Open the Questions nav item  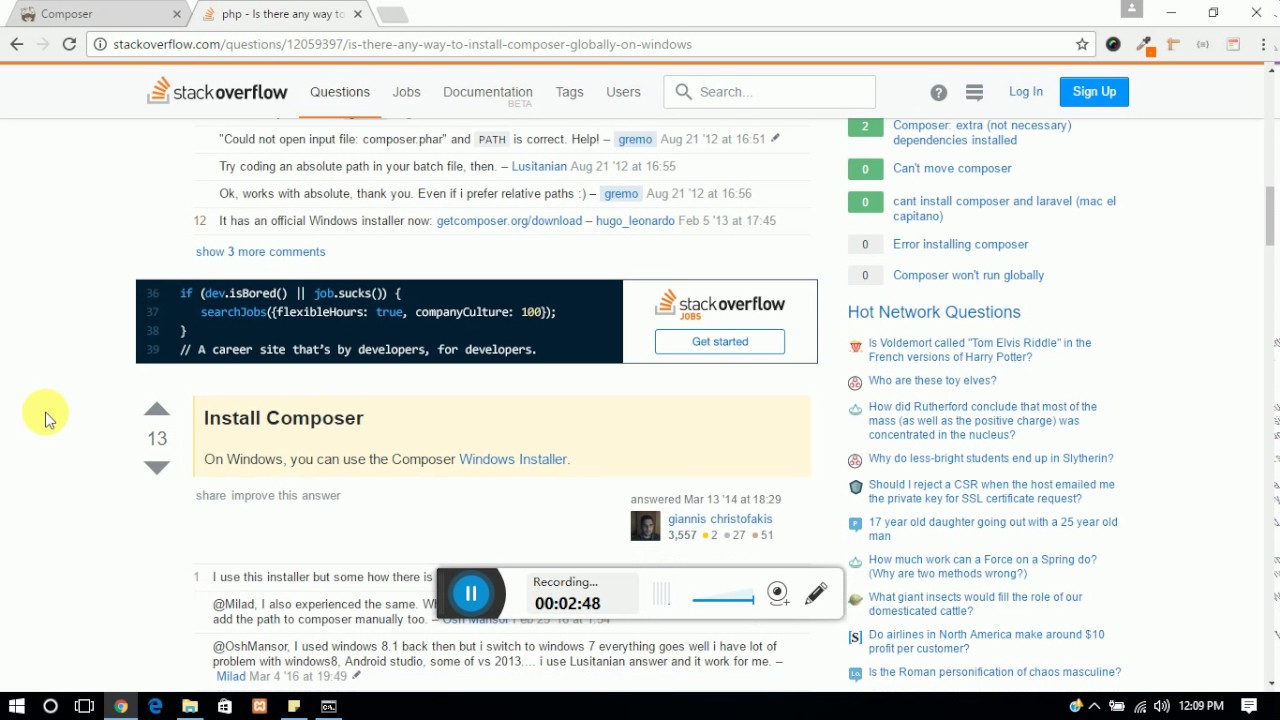(x=340, y=92)
